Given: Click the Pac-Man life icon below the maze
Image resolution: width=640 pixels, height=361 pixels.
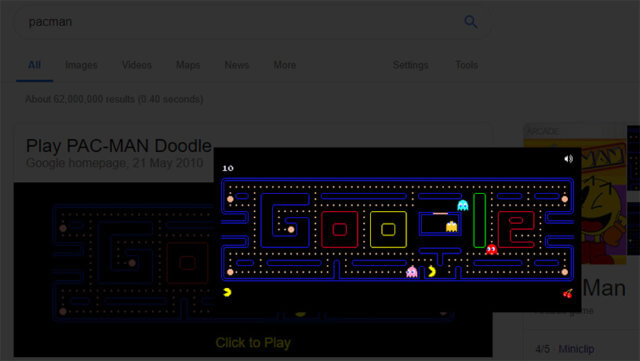Looking at the screenshot, I should [x=227, y=292].
